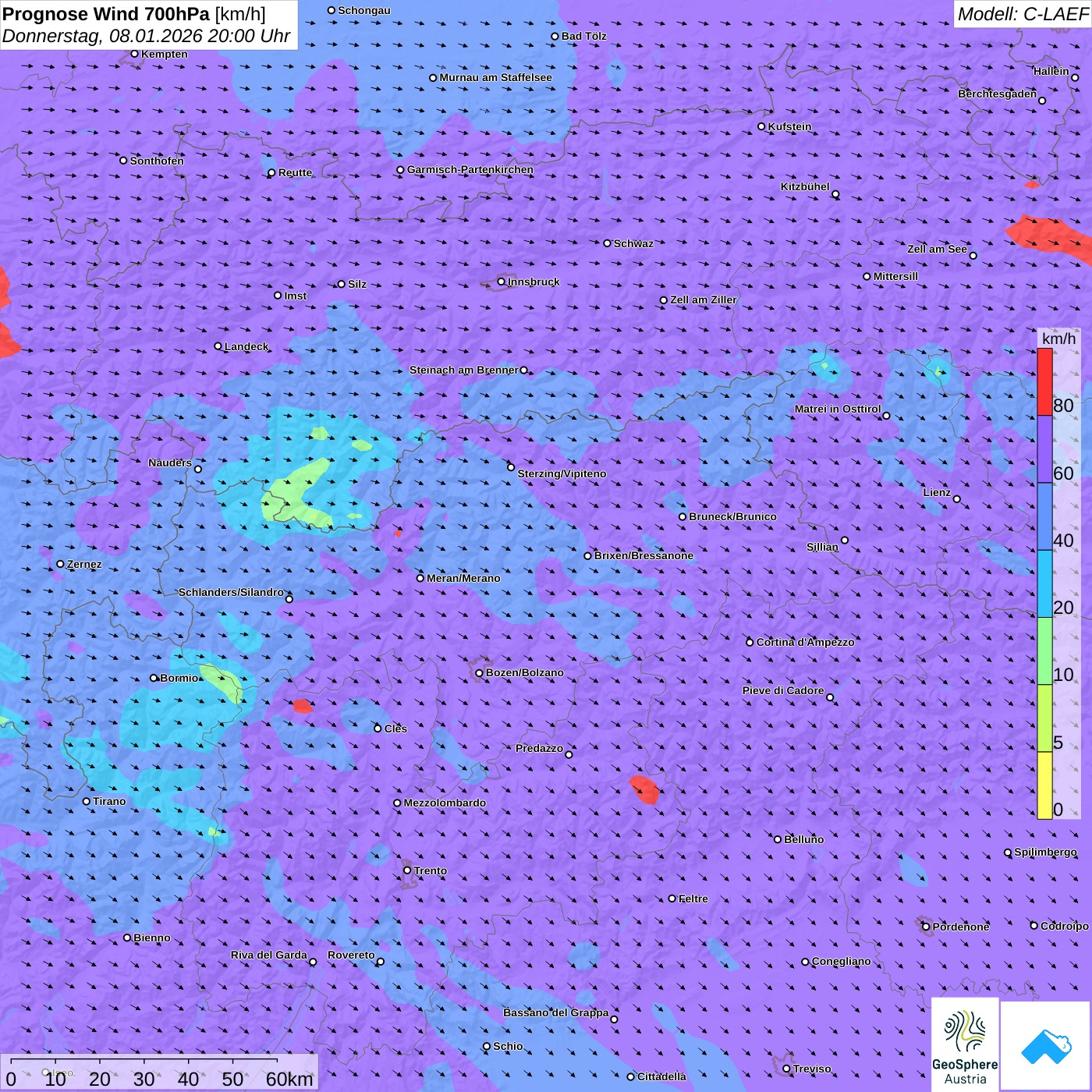Screen dimensions: 1092x1092
Task: Click the 'Matrei in Osttirol' label
Action: pyautogui.click(x=838, y=409)
